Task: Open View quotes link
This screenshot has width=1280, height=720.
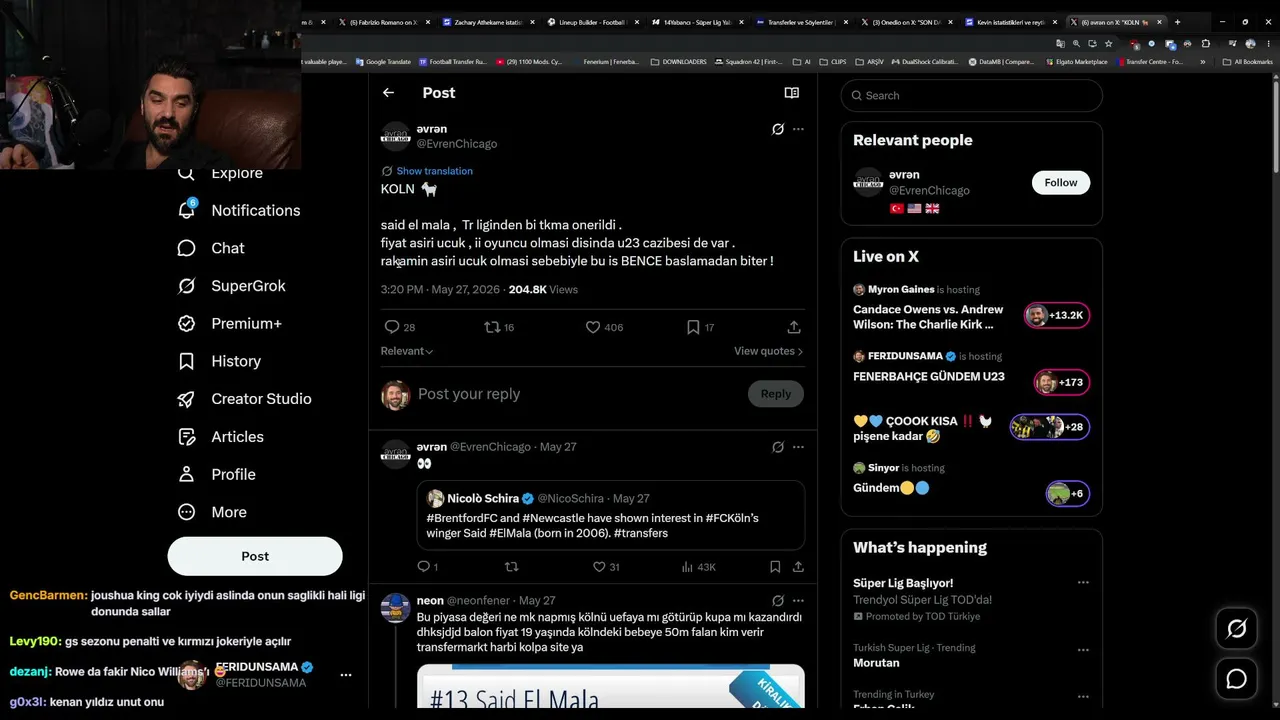Action: 769,351
